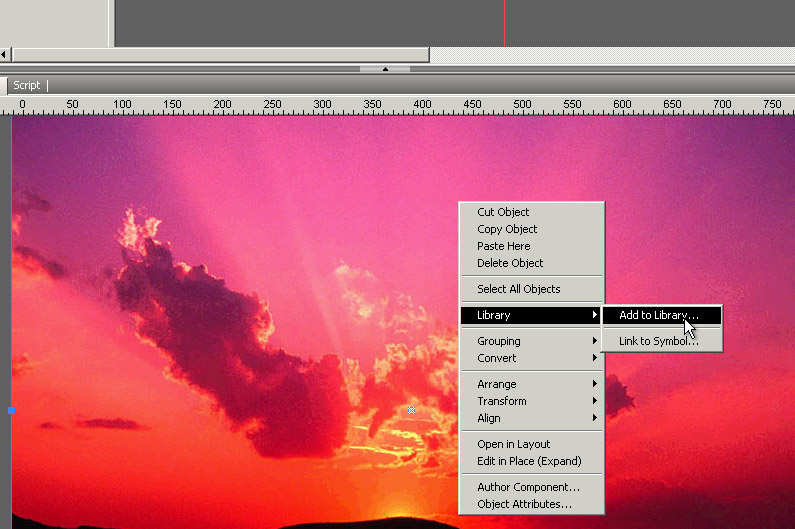Click the blue selection handle on left edge
795x529 pixels.
[x=11, y=410]
